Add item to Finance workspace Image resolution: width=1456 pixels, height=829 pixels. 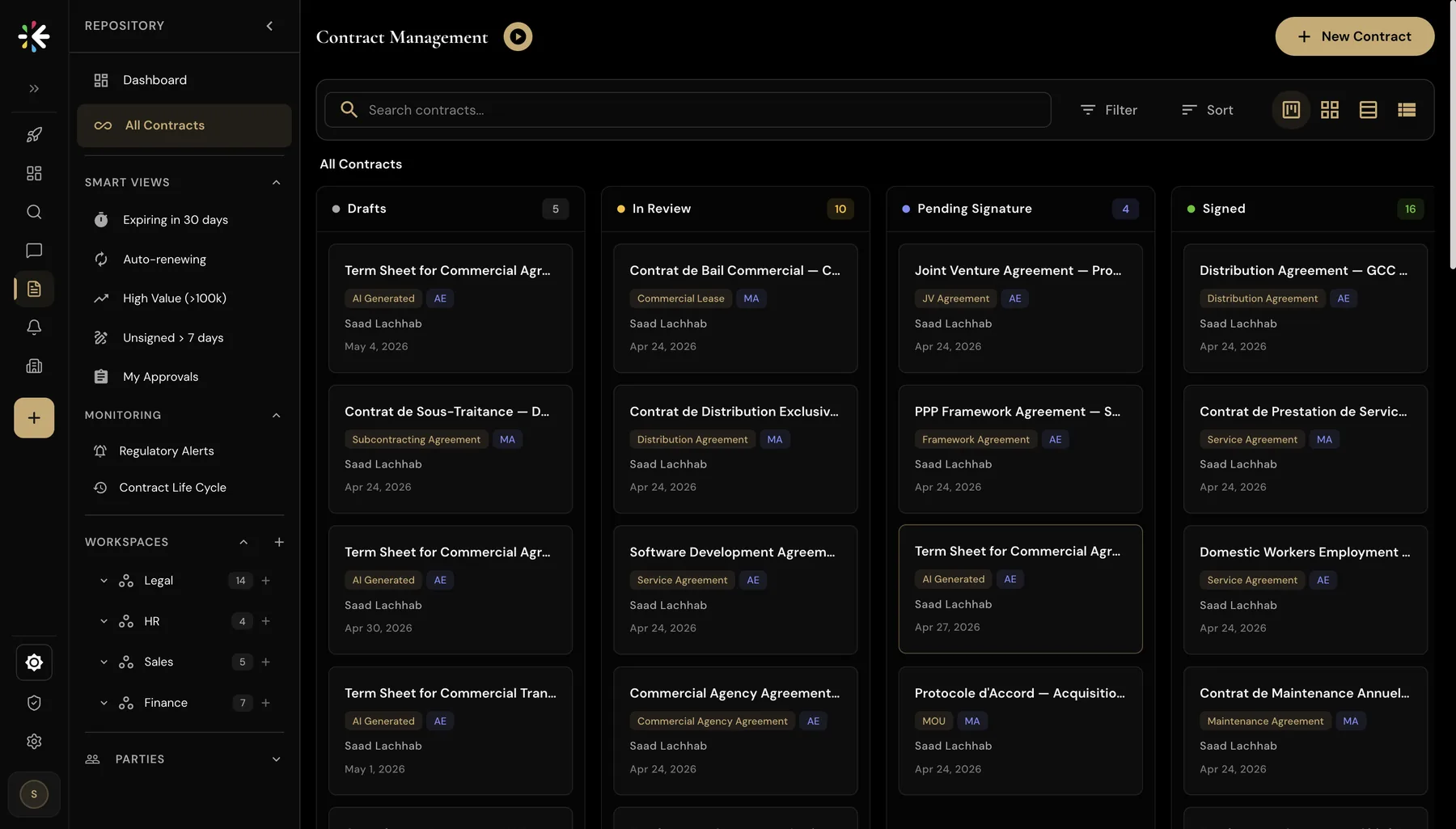[266, 704]
